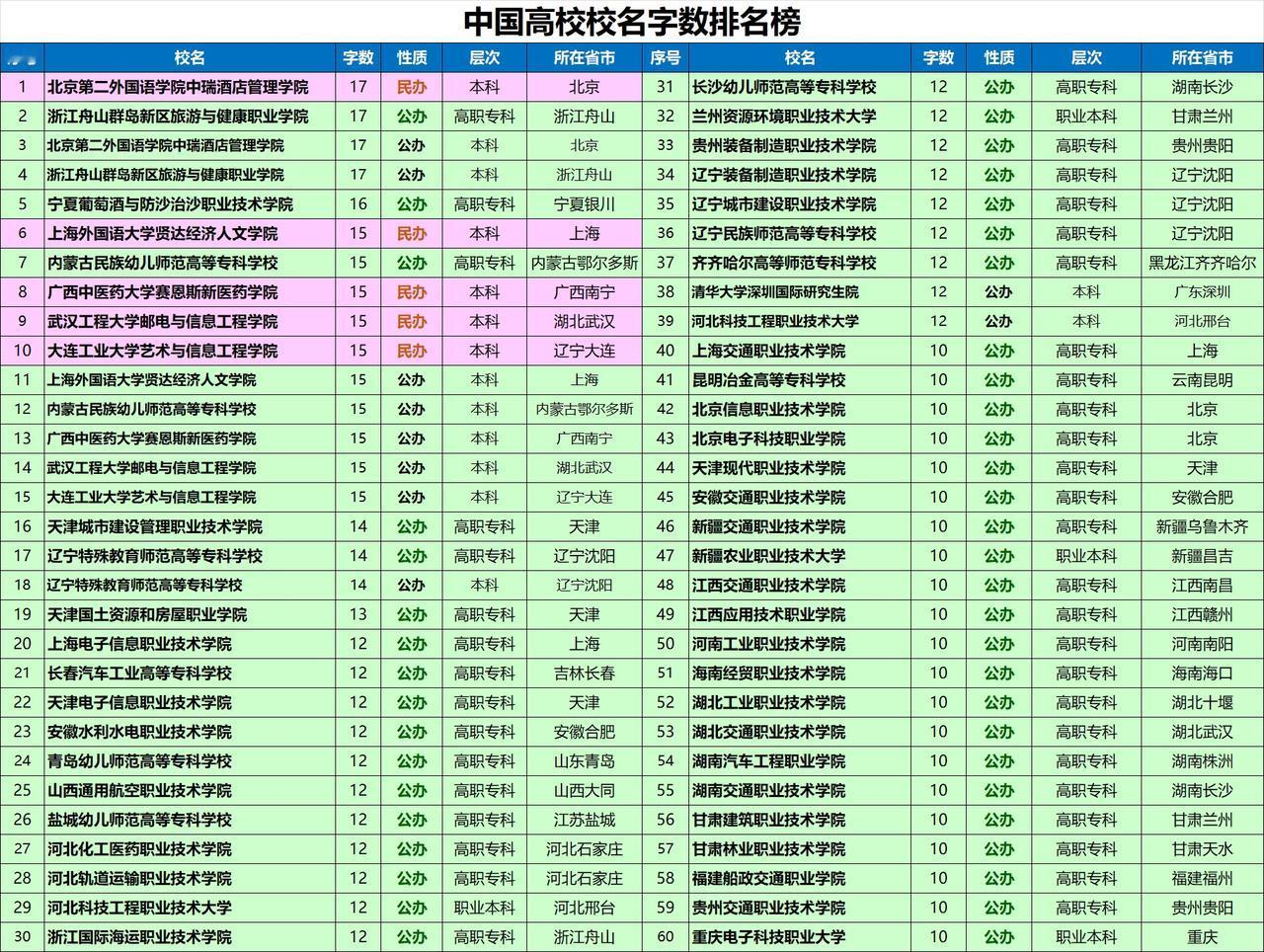Click school name 齐齐哈尔高等师范专科学校

(x=784, y=263)
